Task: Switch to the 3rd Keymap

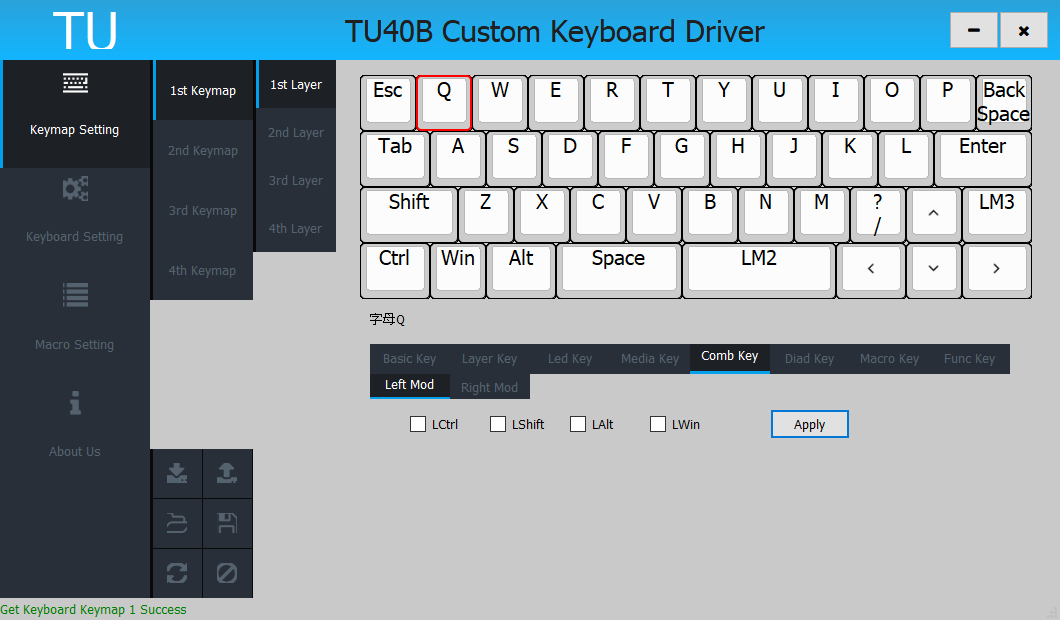Action: pyautogui.click(x=203, y=211)
